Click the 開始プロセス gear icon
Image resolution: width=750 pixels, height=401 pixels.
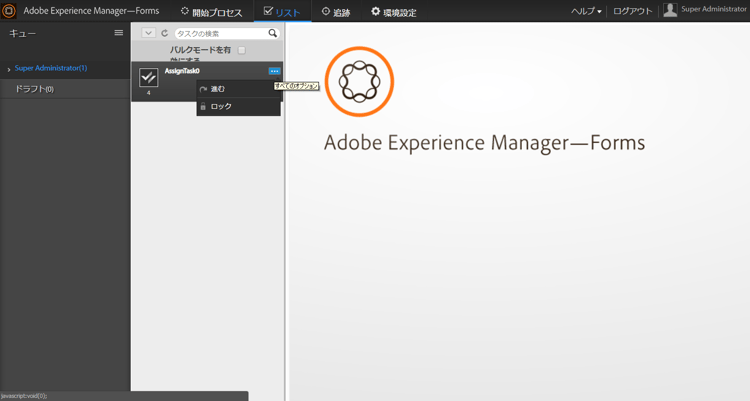click(x=185, y=11)
